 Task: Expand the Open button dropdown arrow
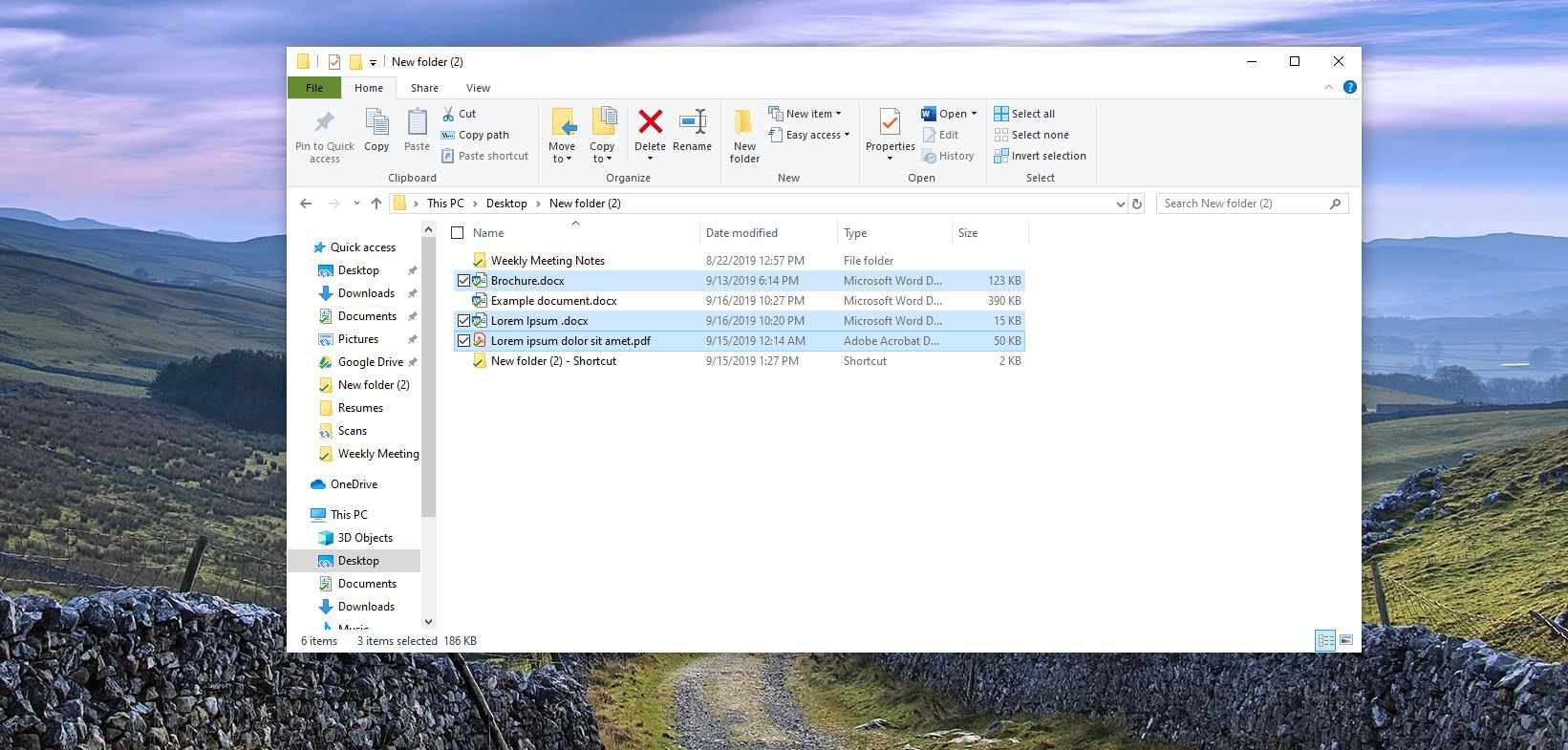pyautogui.click(x=974, y=114)
